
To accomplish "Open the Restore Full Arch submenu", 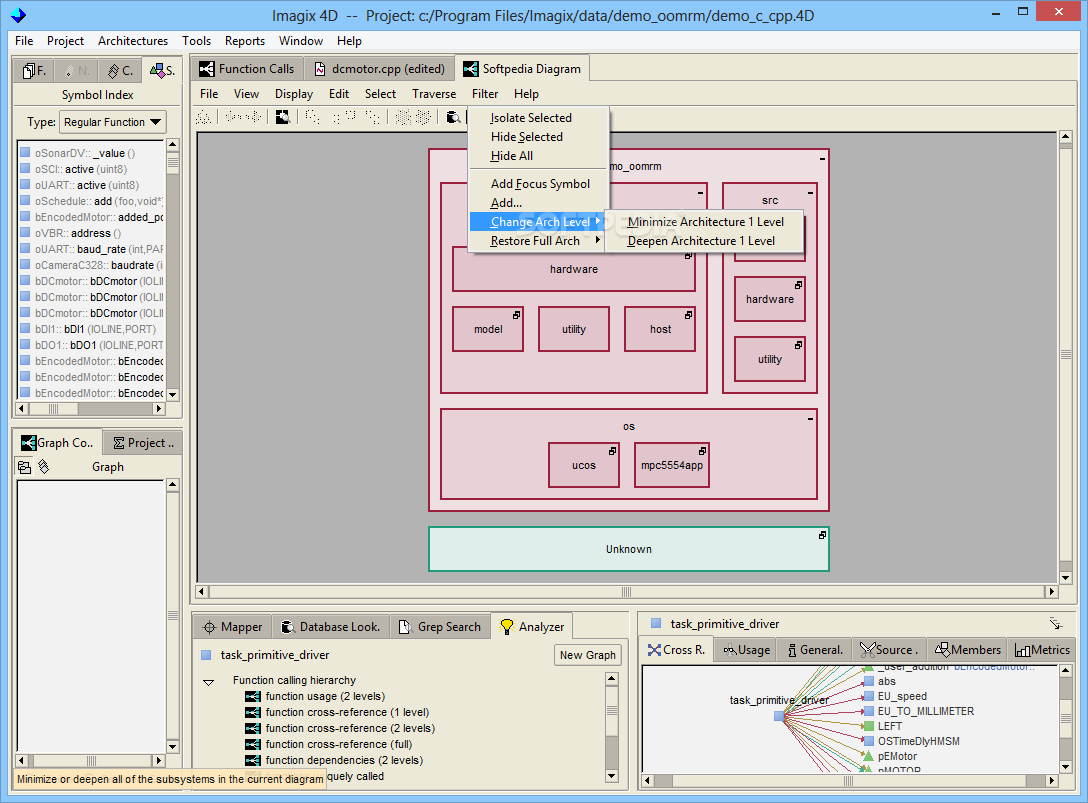I will point(538,241).
